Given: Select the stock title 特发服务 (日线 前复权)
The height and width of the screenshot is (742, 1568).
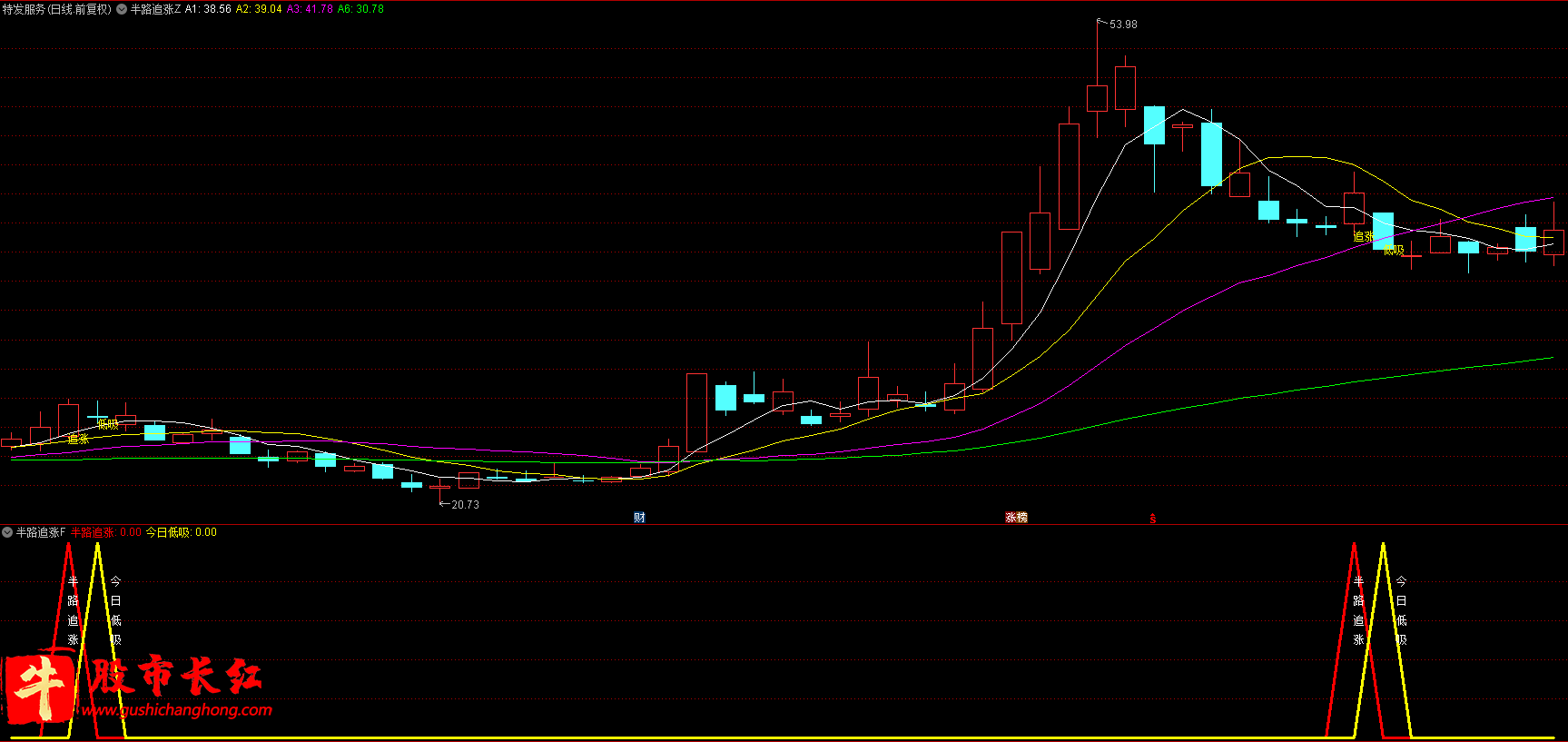Looking at the screenshot, I should point(57,9).
